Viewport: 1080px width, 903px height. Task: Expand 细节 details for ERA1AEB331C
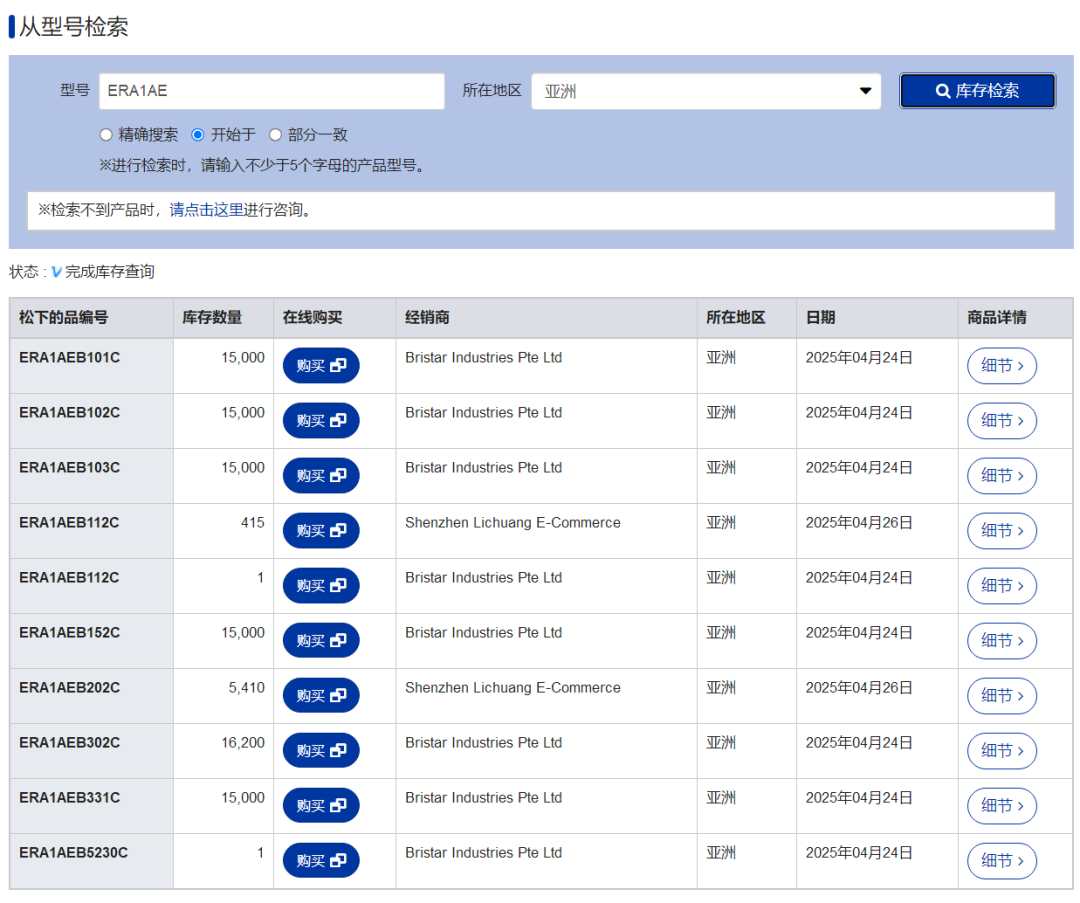tap(1001, 806)
